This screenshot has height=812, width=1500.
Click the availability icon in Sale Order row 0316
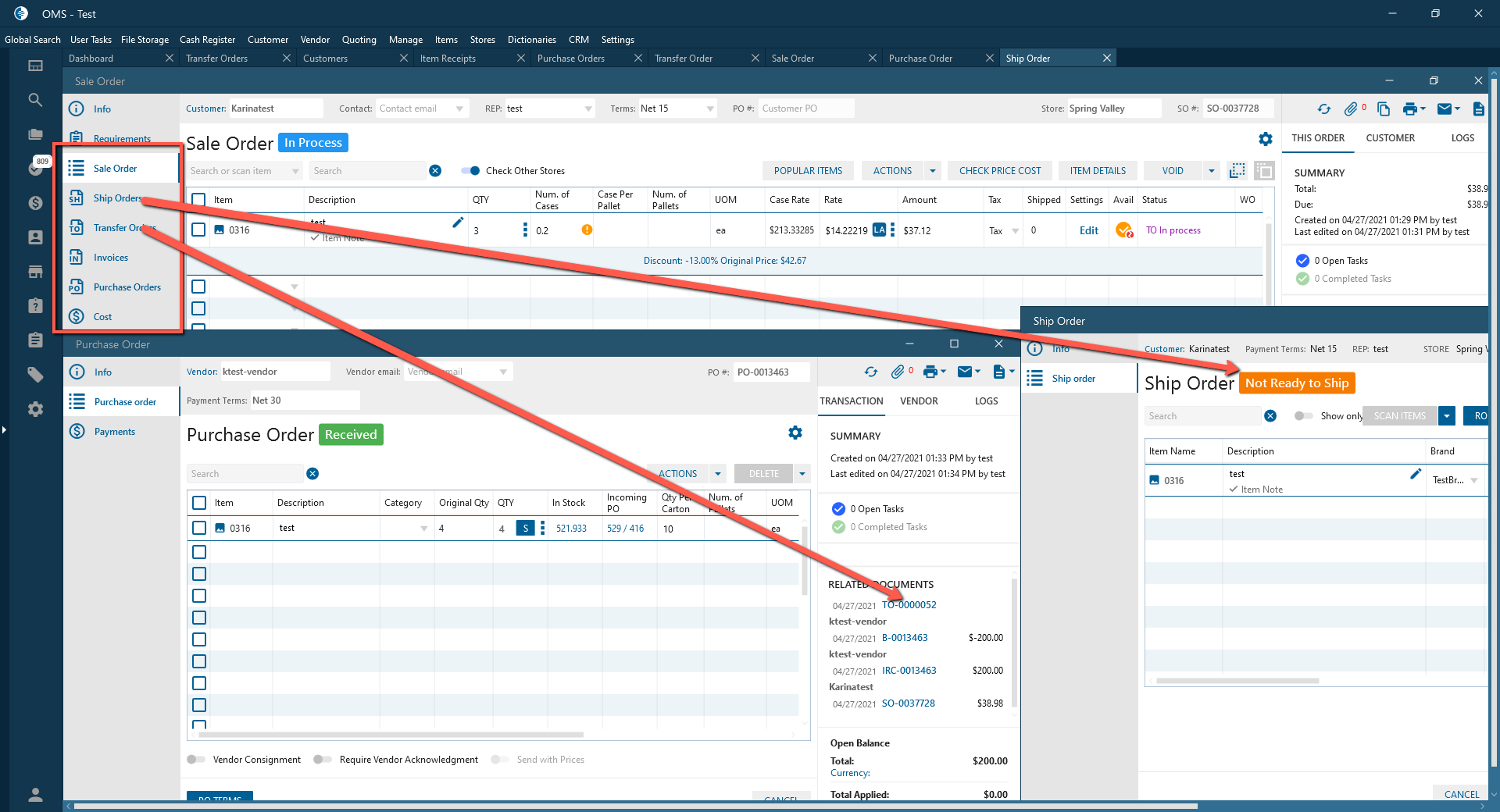coord(1124,230)
